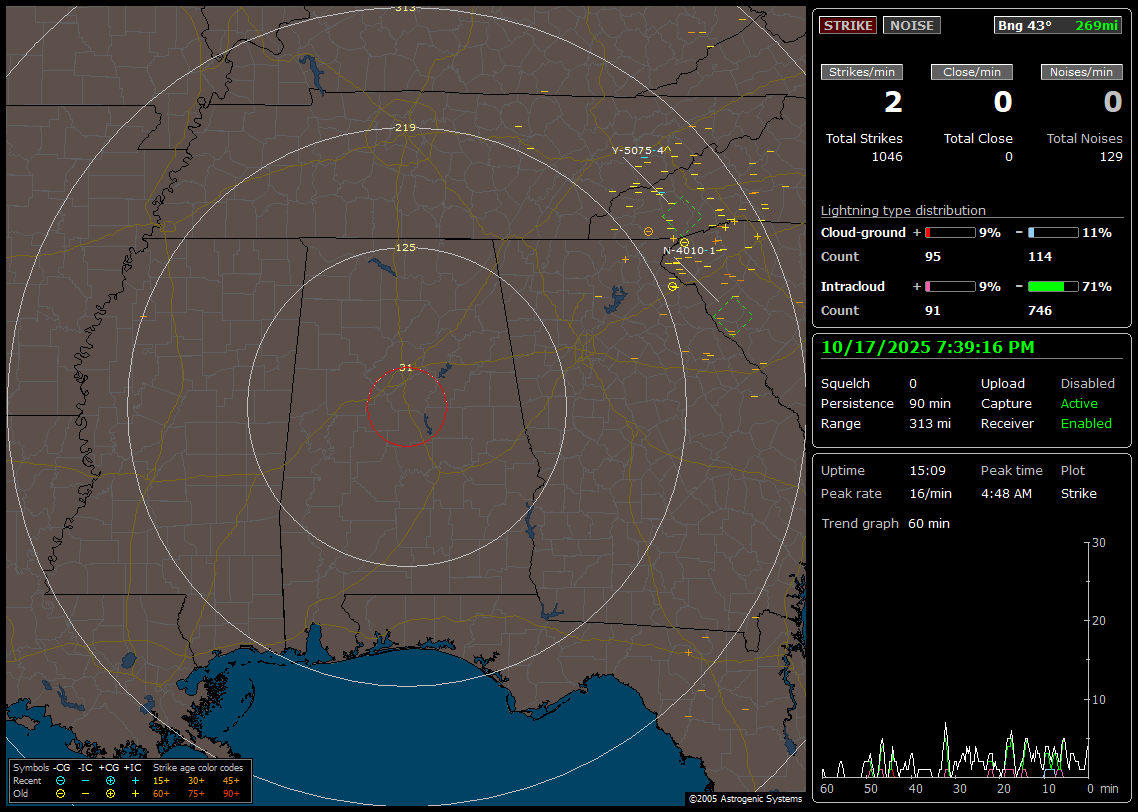The image size is (1138, 812).
Task: Click the Recent +IC plus symbol in legend
Action: pos(135,780)
